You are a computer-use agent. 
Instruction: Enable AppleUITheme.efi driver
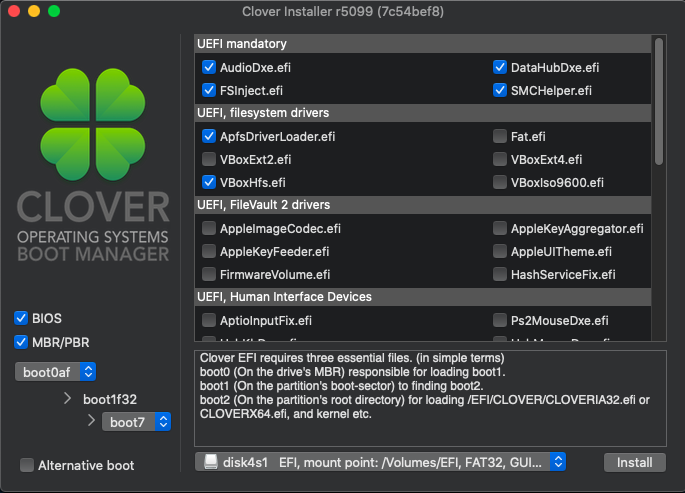(x=500, y=252)
